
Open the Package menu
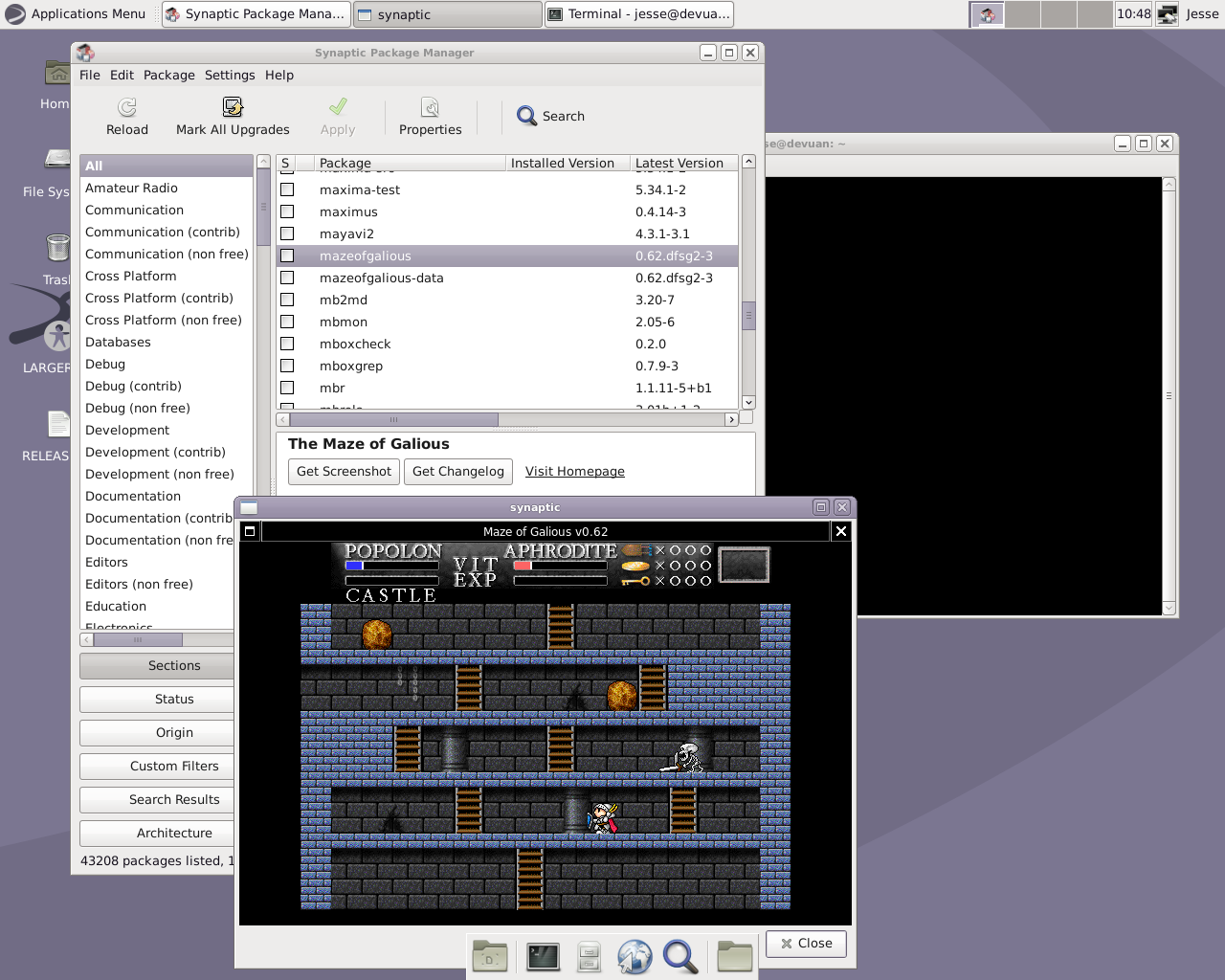click(169, 75)
